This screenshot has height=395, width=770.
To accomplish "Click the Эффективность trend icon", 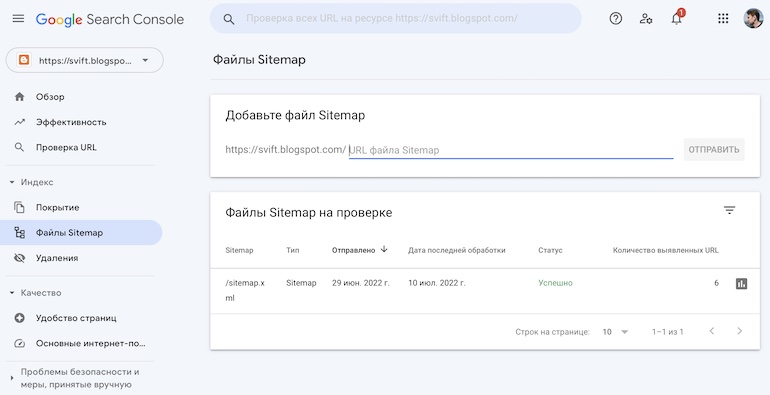I will [20, 122].
